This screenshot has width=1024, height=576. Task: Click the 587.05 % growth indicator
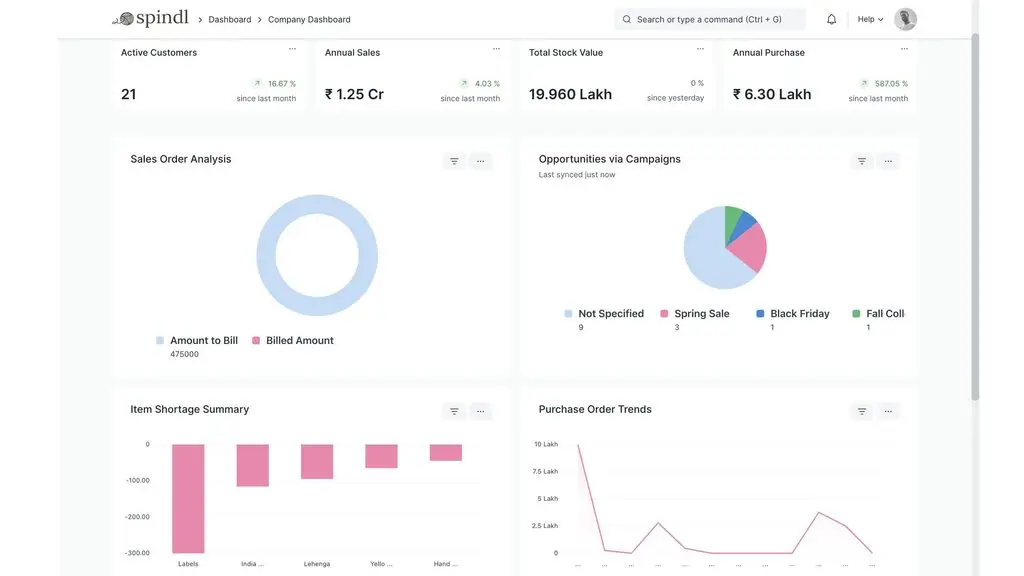click(884, 84)
